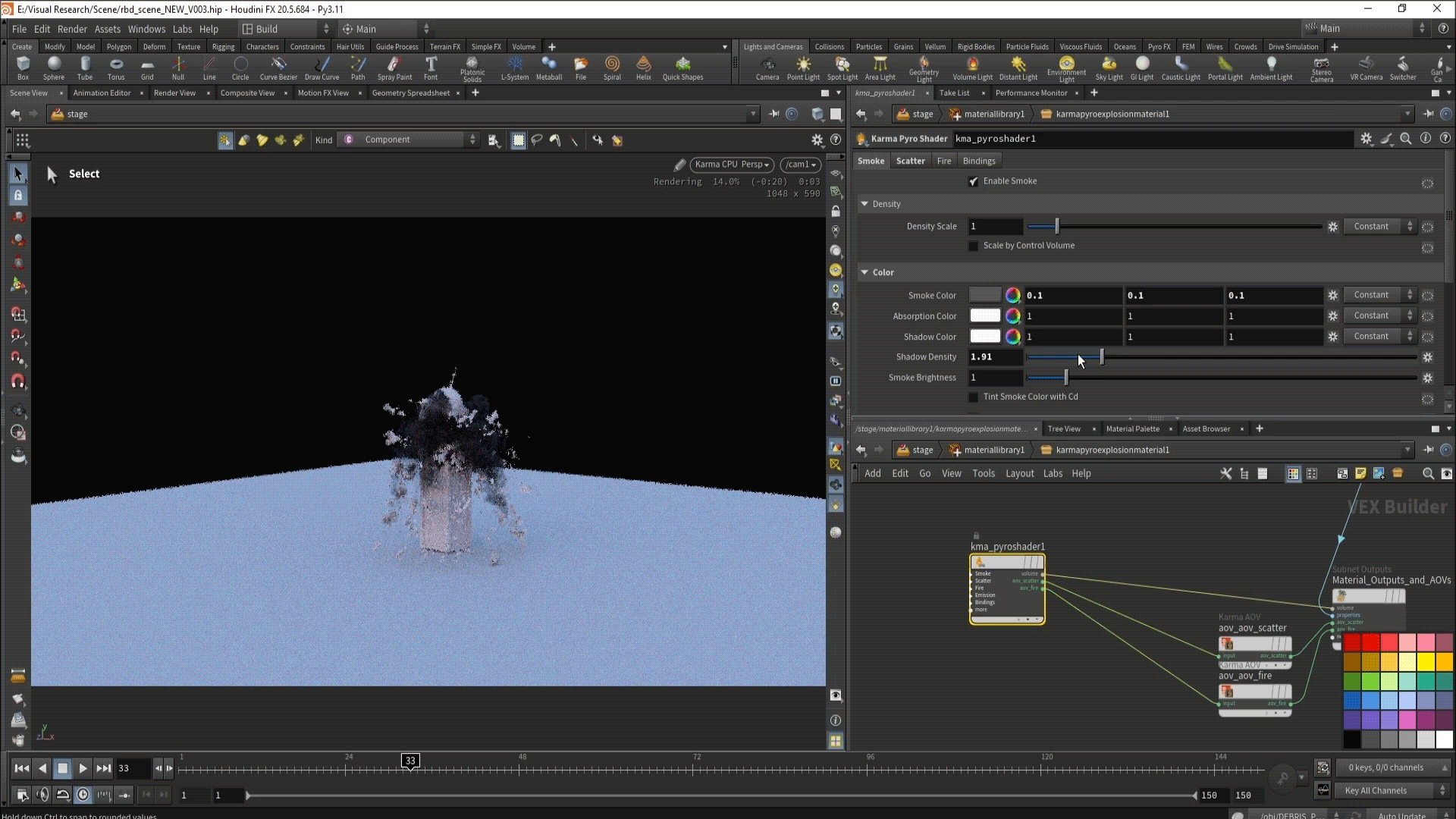Image resolution: width=1456 pixels, height=819 pixels.
Task: Open the Kind Component dropdown
Action: tap(409, 140)
